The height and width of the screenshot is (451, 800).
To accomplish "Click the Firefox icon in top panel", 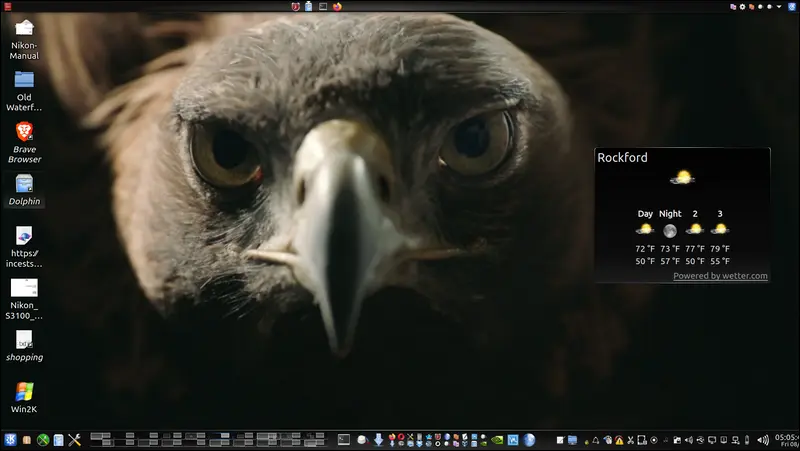I will [337, 7].
